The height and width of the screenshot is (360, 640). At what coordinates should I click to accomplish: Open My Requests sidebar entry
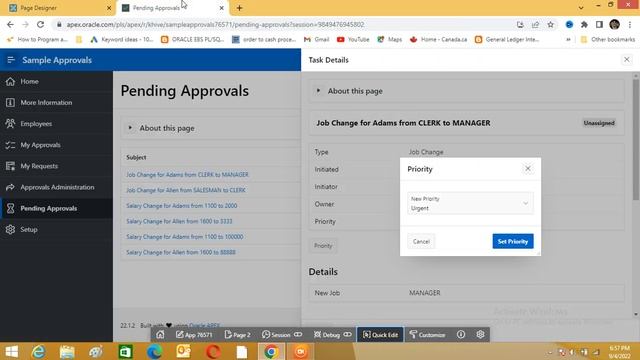pos(56,166)
